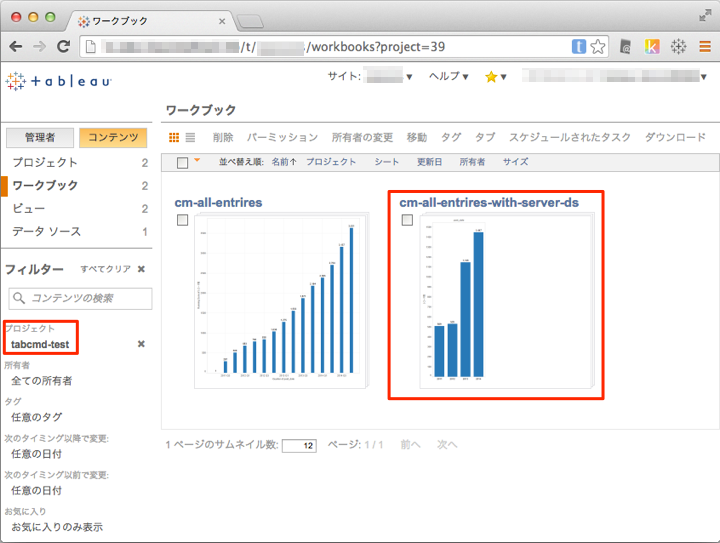Open データ ソース in the sidebar
720x543 pixels.
(46, 231)
